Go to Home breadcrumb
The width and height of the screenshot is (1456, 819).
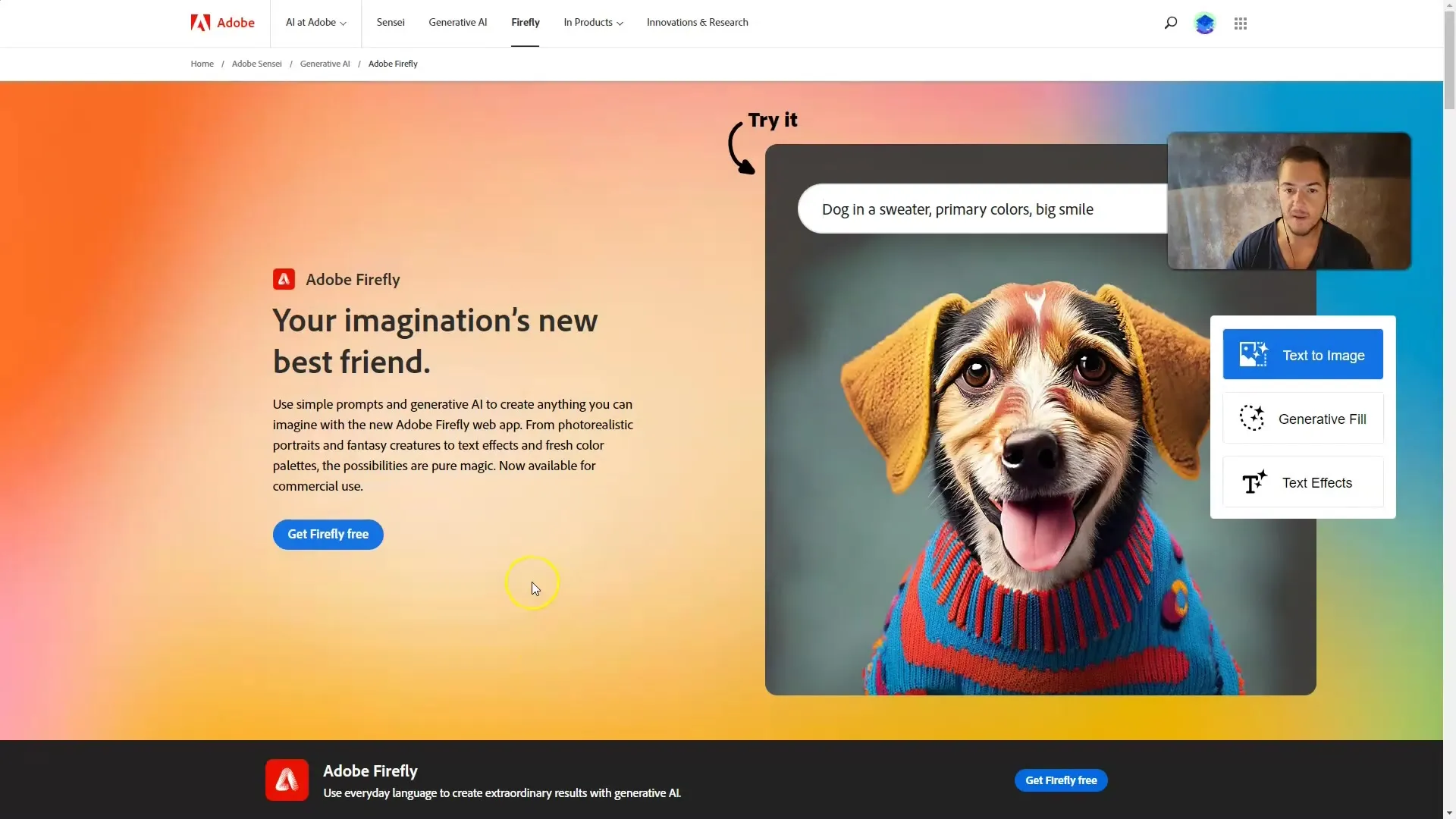coord(202,64)
